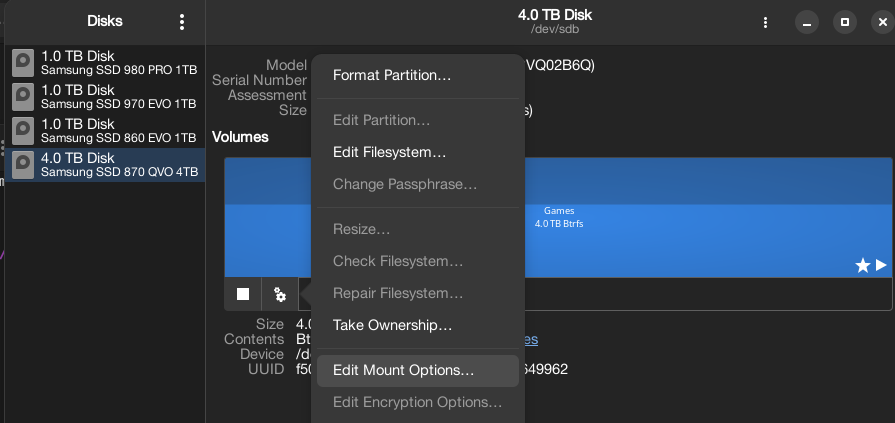Choose Edit Filesystem from the menu
895x423 pixels.
[389, 152]
